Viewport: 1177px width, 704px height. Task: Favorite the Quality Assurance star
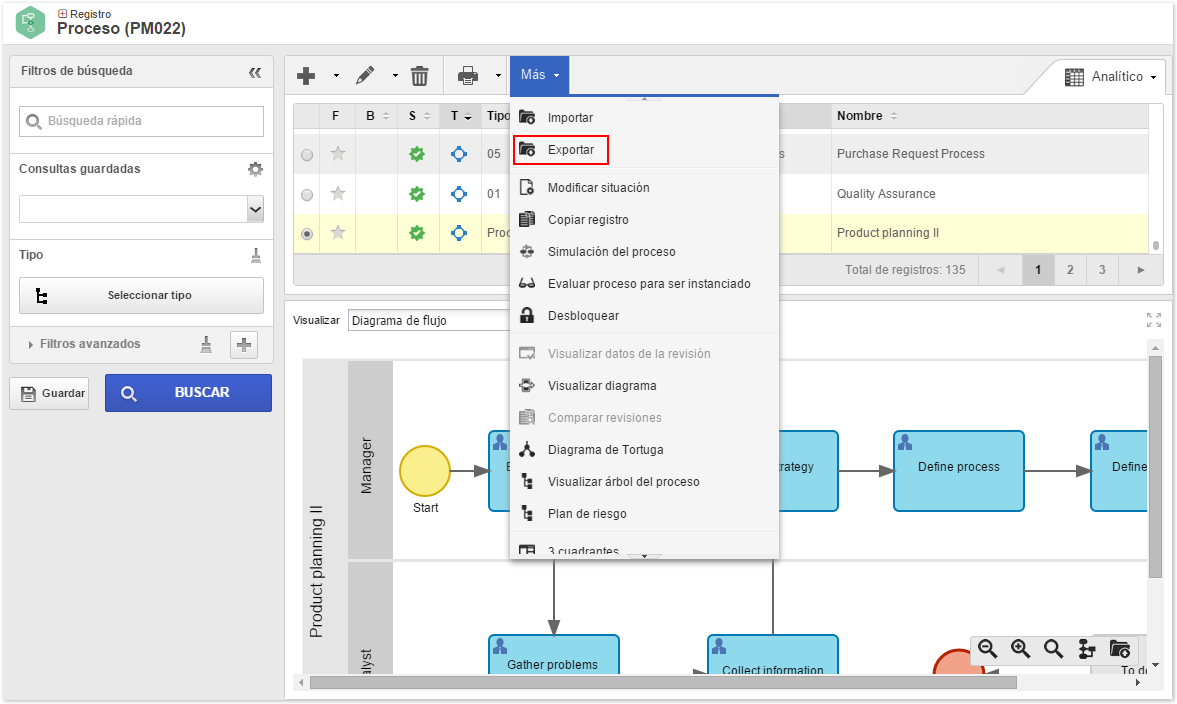point(338,194)
